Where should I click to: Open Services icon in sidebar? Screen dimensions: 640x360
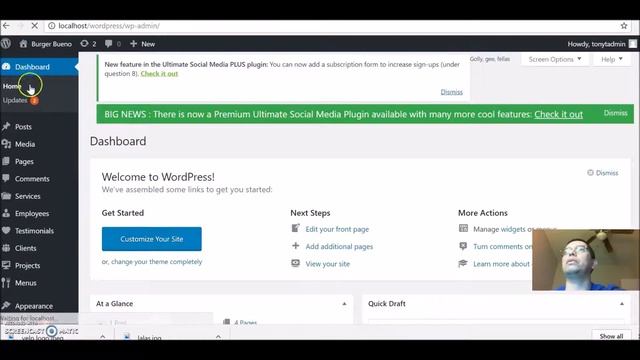6,196
